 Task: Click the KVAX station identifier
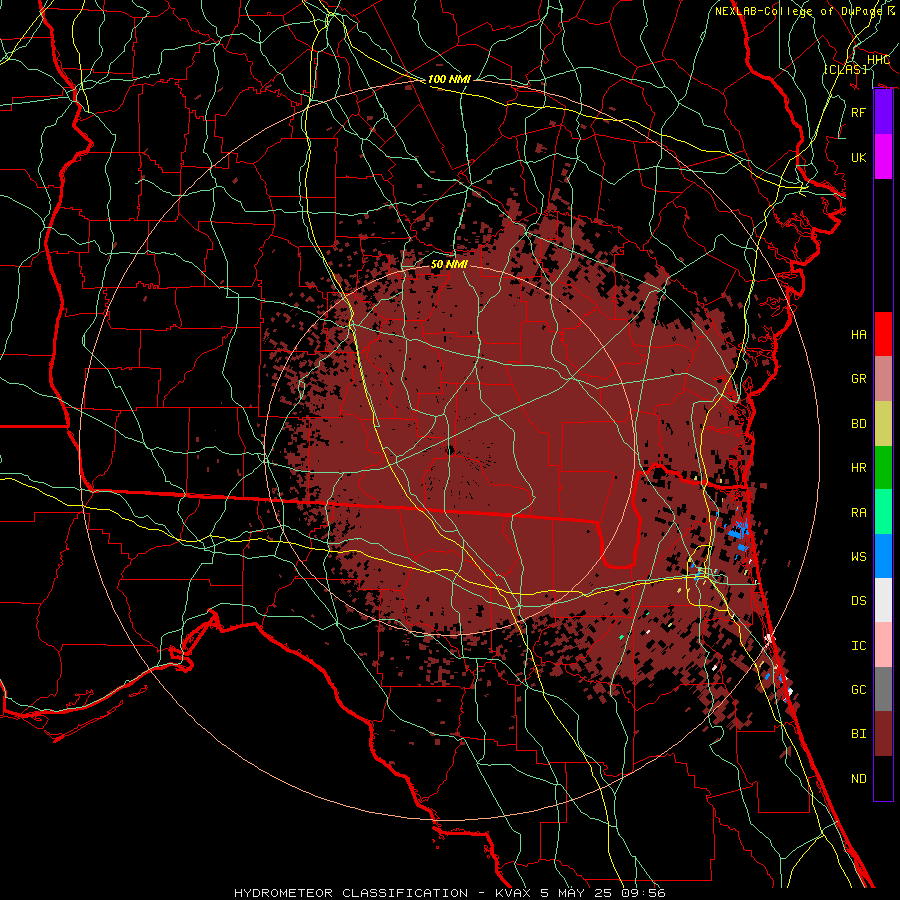(513, 893)
